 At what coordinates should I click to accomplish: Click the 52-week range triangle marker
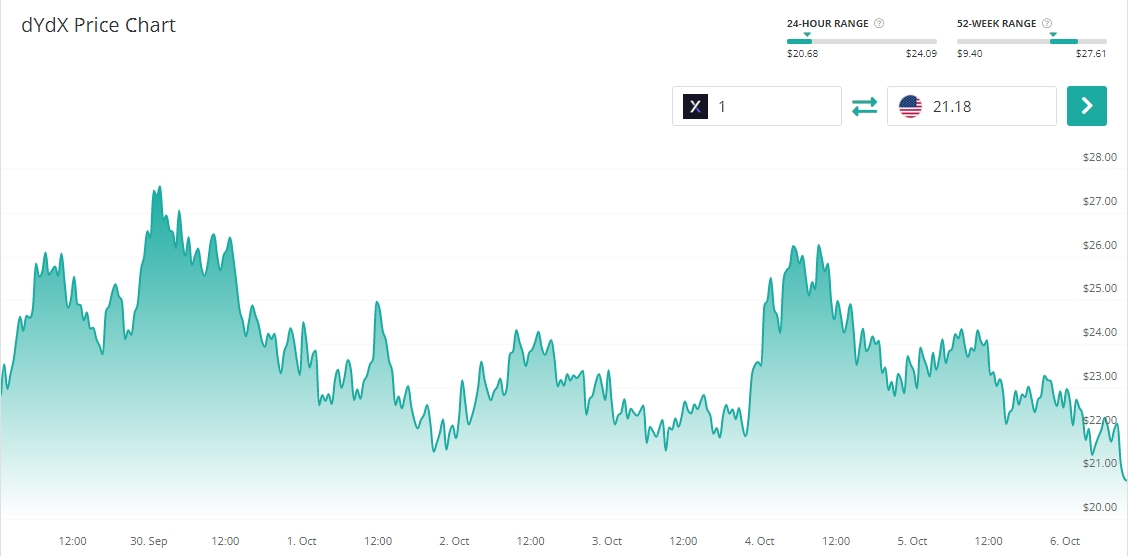[x=1052, y=34]
